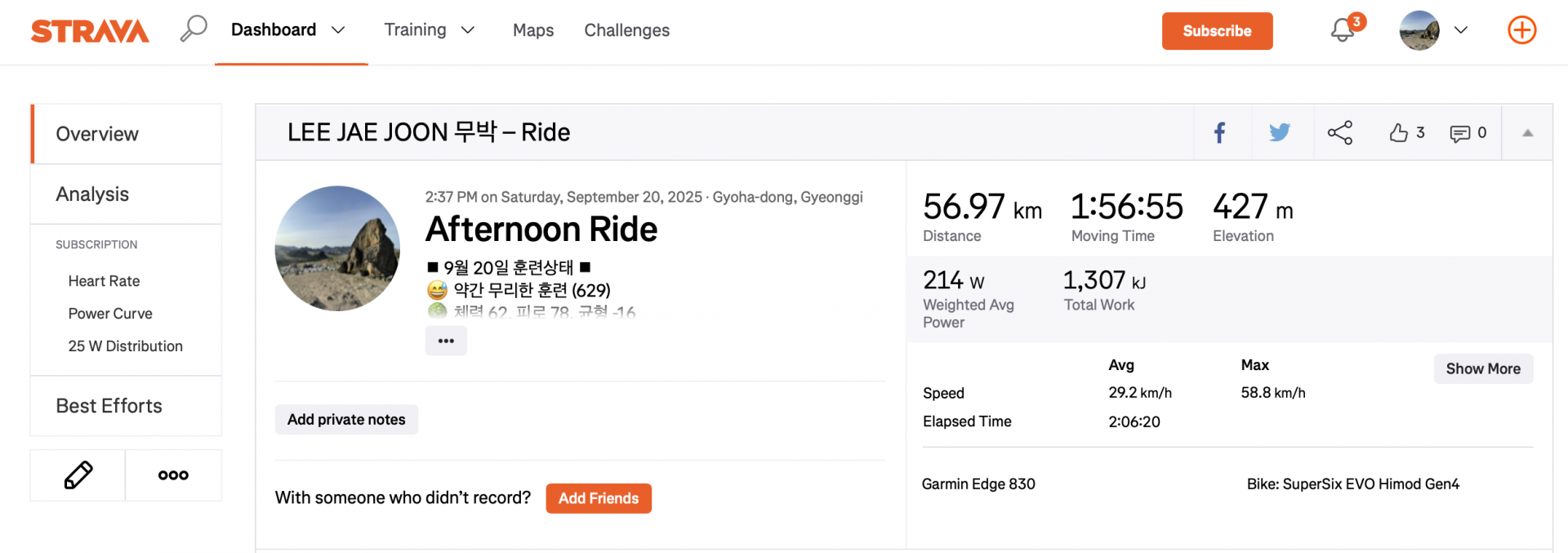Go to the Maps menu
Image resolution: width=1568 pixels, height=553 pixels.
(x=533, y=30)
